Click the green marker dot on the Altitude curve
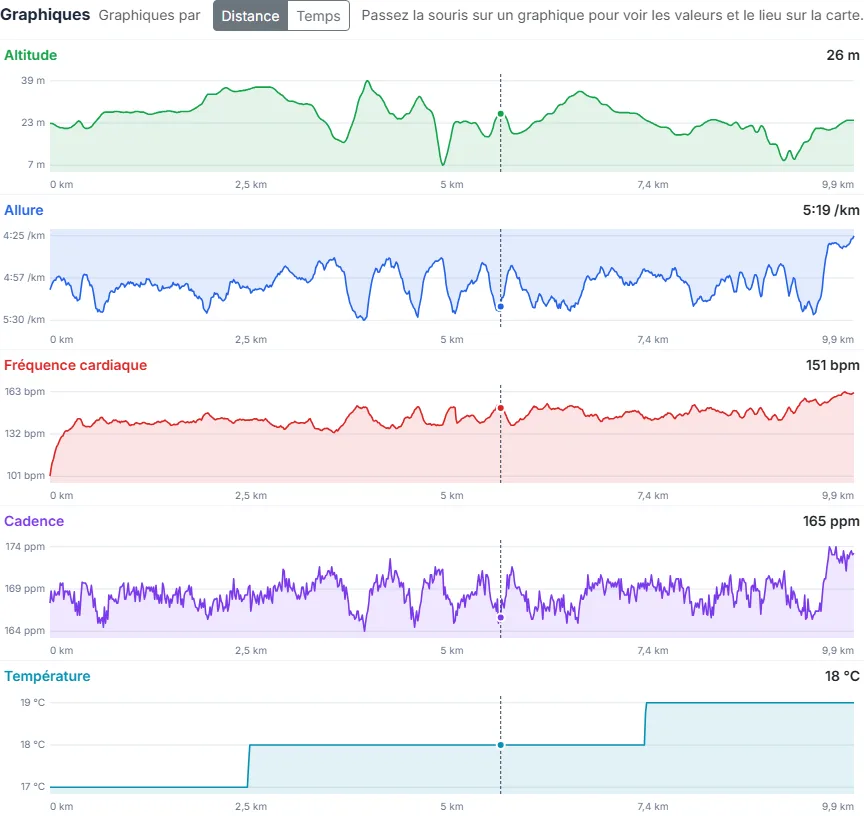The height and width of the screenshot is (816, 864). (x=500, y=114)
